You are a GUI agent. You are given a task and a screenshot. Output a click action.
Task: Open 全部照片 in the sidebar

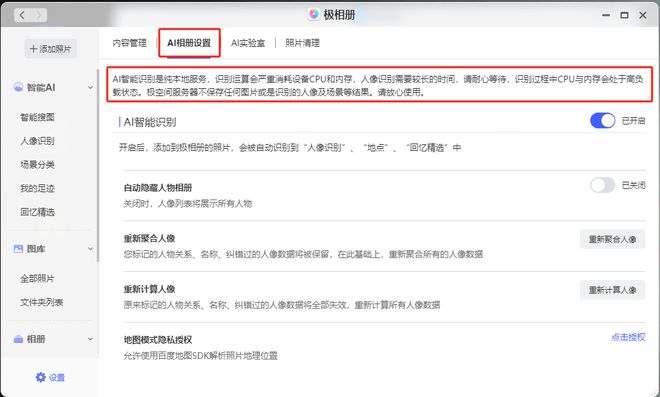pyautogui.click(x=37, y=278)
